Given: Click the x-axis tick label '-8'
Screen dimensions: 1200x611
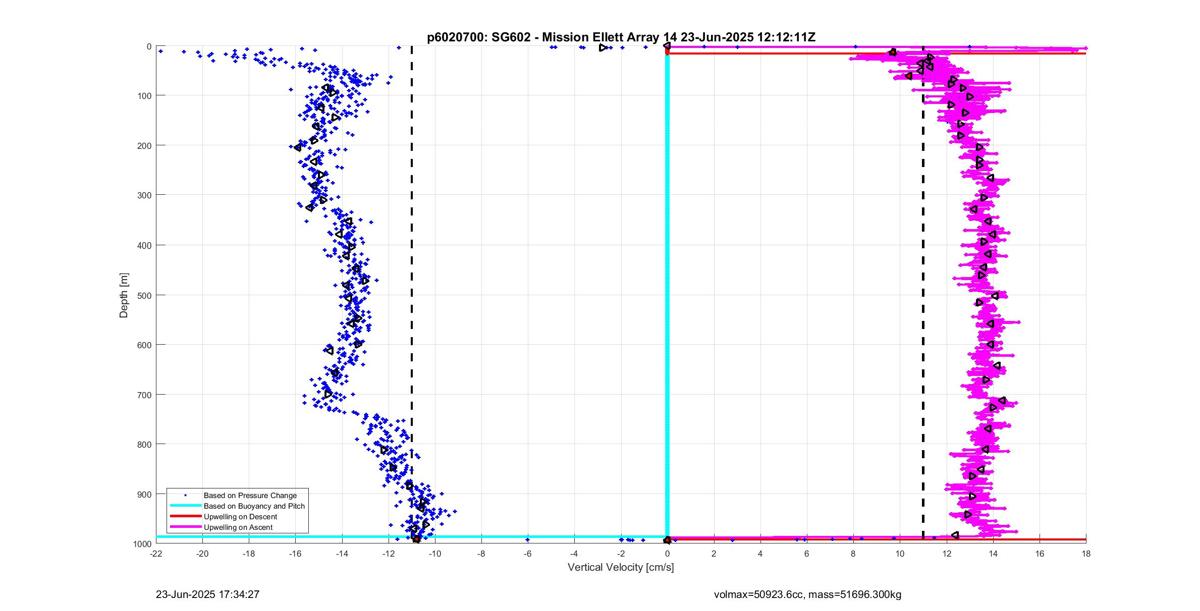Looking at the screenshot, I should click(482, 553).
